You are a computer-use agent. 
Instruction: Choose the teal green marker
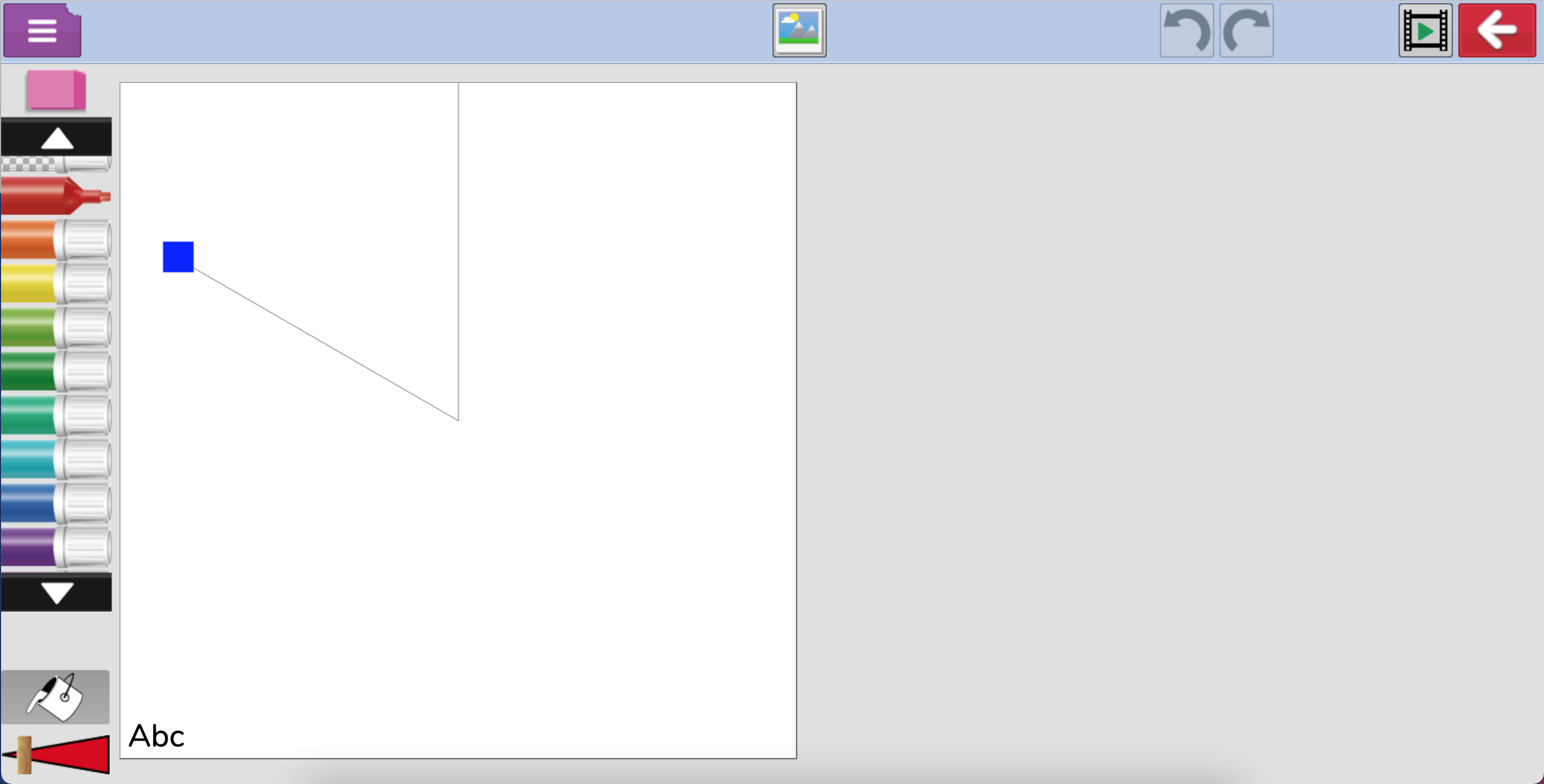tap(56, 415)
